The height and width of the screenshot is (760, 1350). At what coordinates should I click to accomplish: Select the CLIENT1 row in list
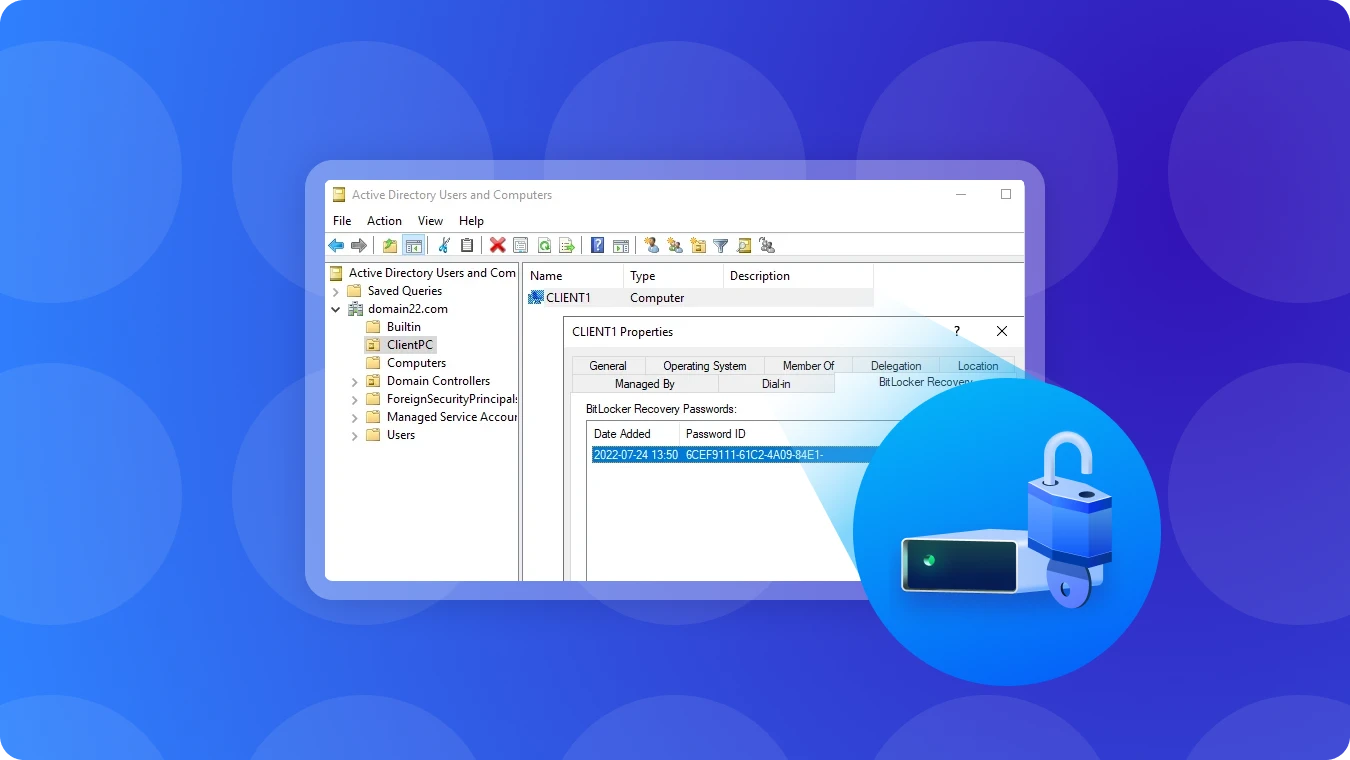(x=699, y=298)
